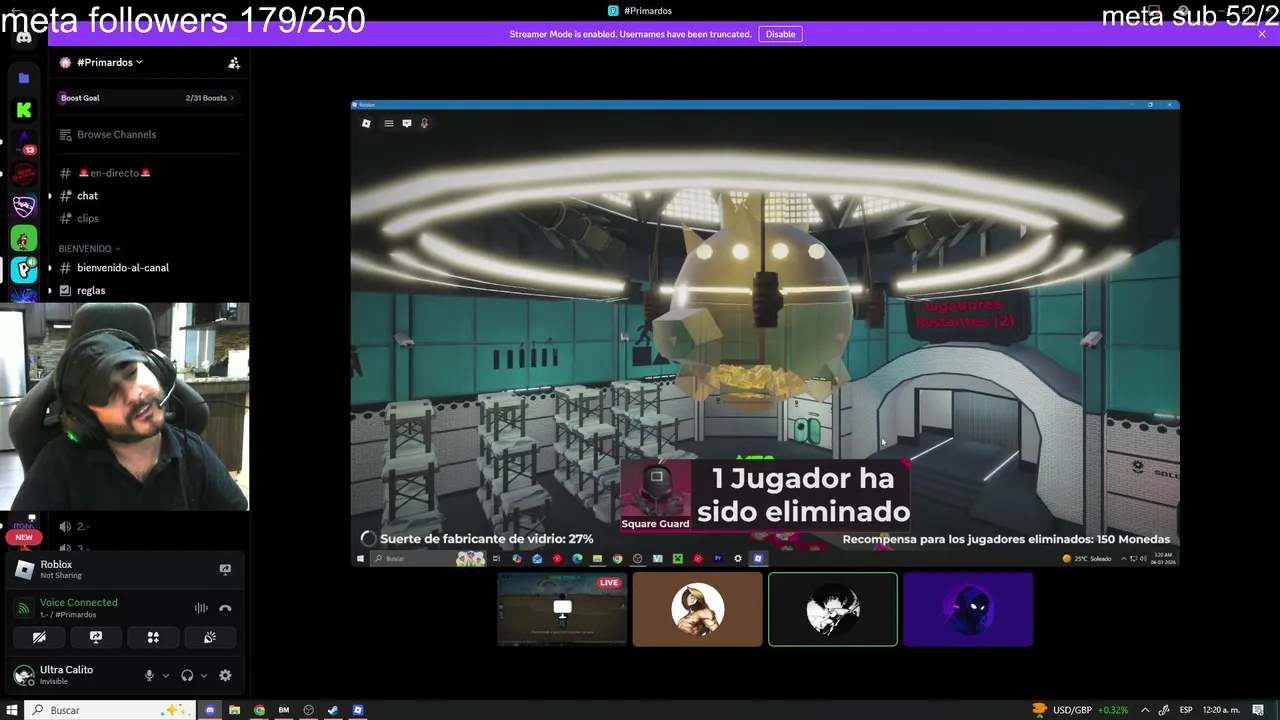Dismiss the Streamer Mode notice
This screenshot has height=720, width=1280.
coord(1262,34)
